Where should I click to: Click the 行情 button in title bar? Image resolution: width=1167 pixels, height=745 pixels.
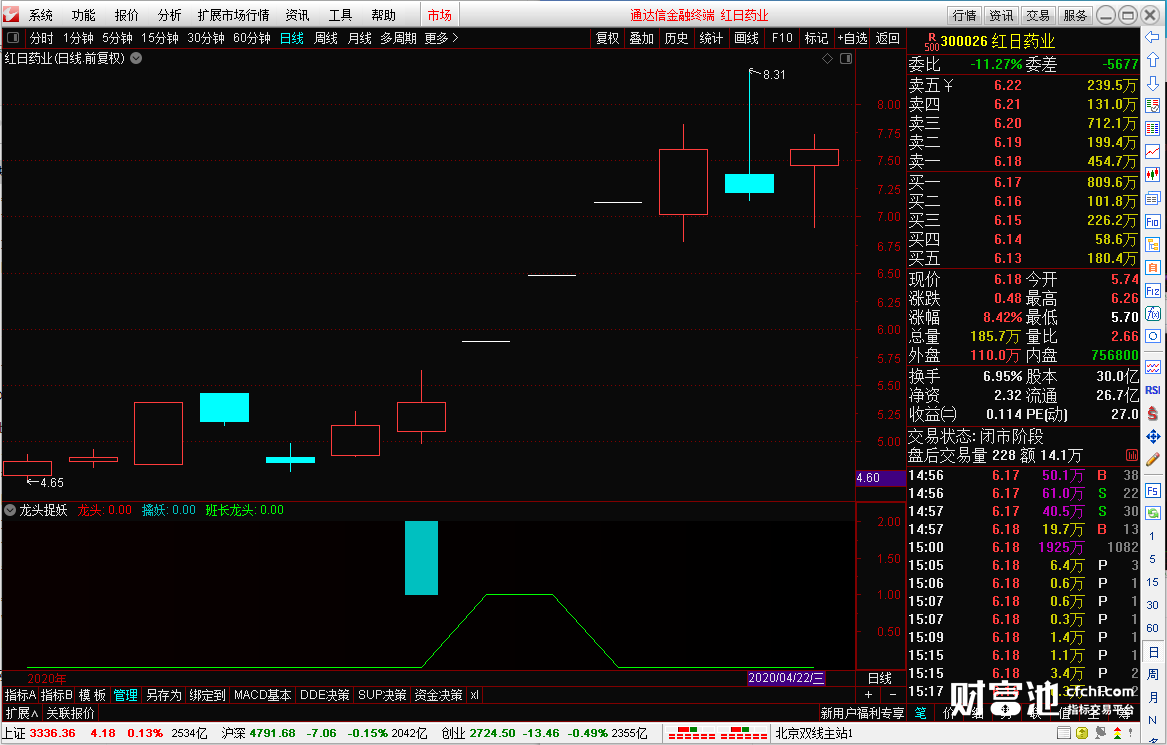coord(965,15)
